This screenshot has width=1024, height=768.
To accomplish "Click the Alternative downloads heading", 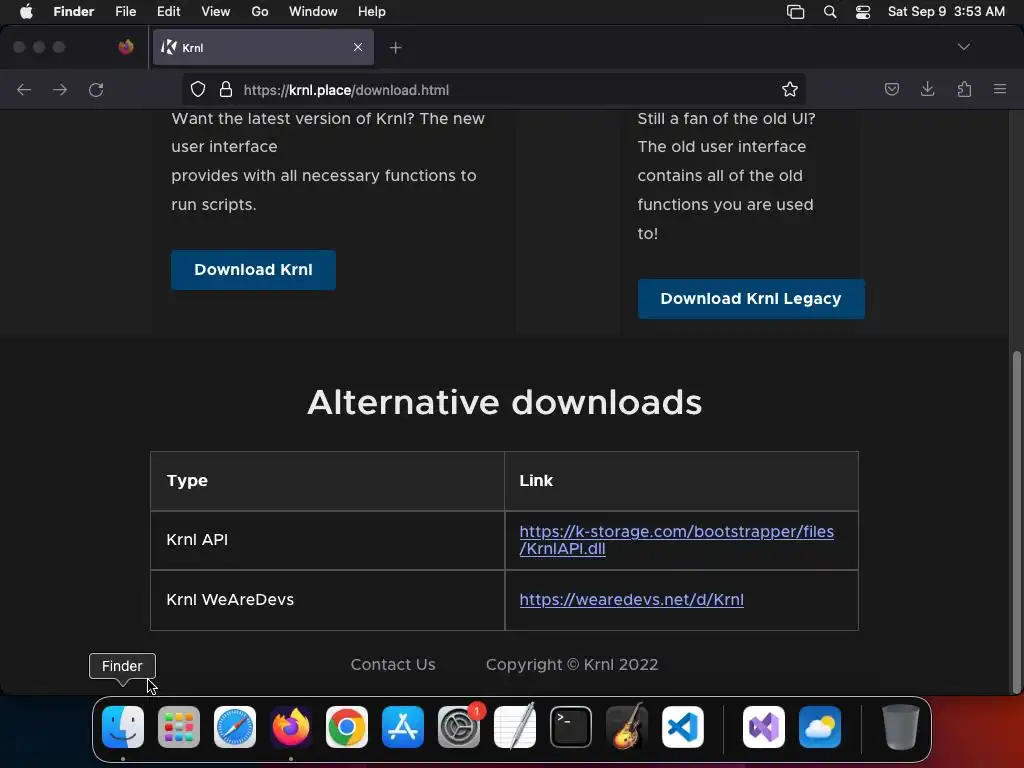I will tap(505, 402).
